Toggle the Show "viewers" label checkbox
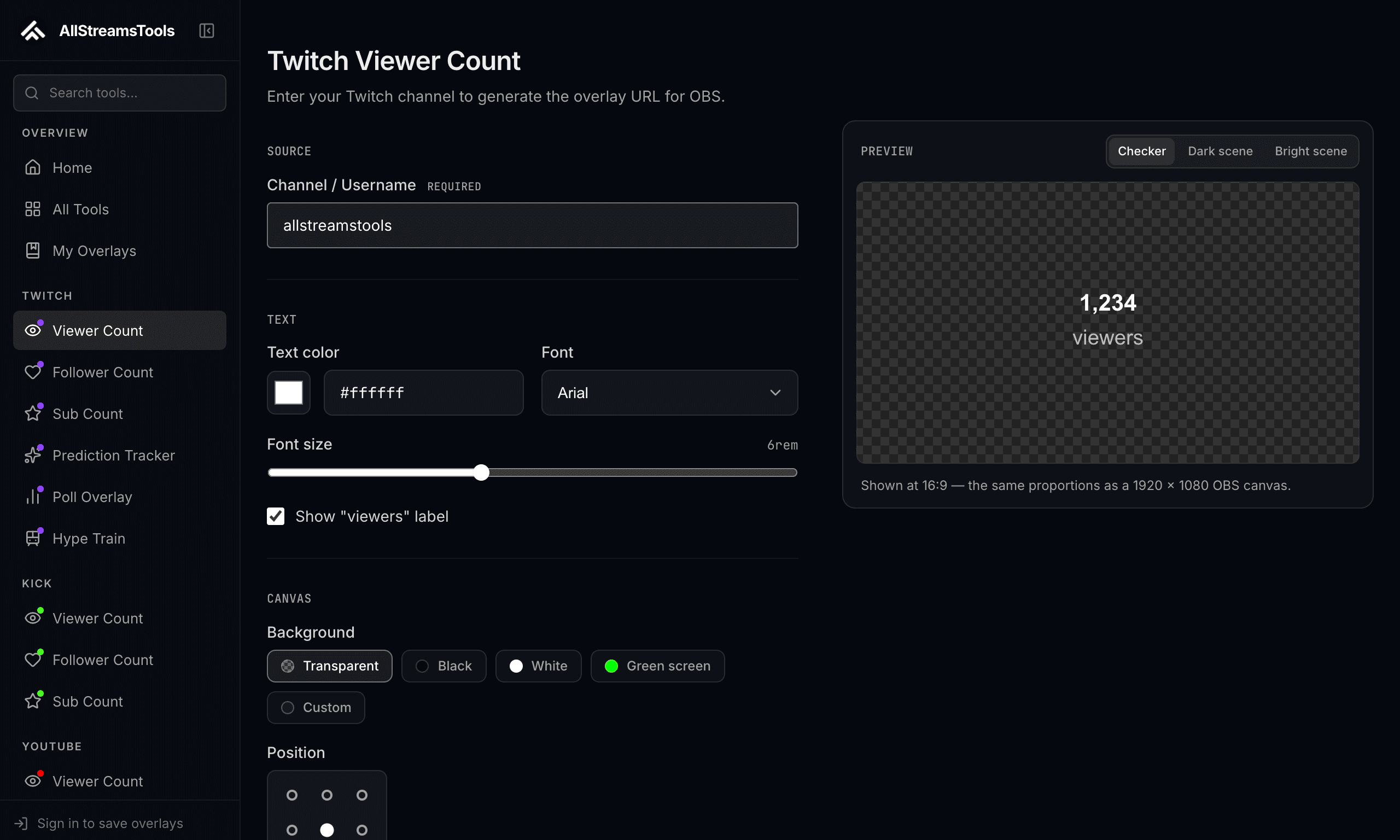This screenshot has height=840, width=1400. point(276,516)
